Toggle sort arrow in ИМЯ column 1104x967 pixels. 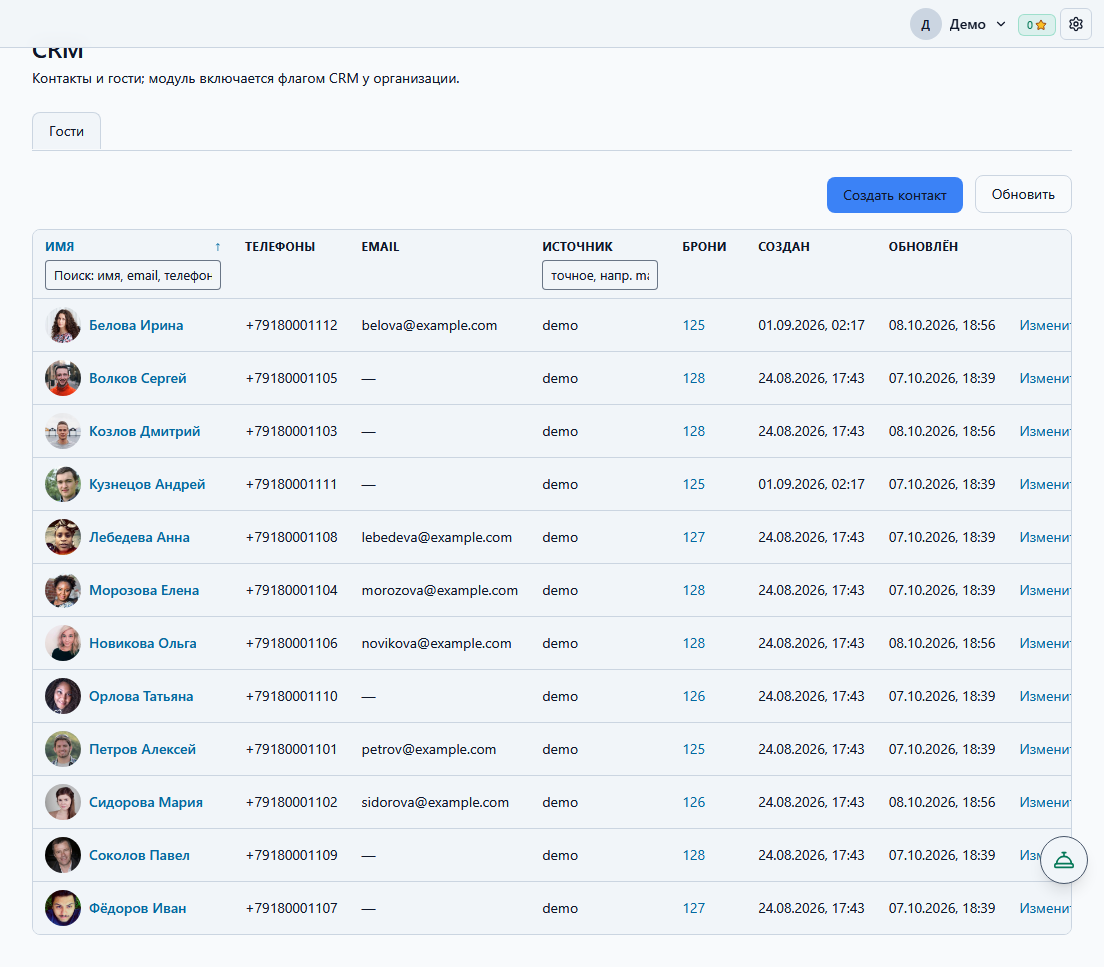(218, 247)
